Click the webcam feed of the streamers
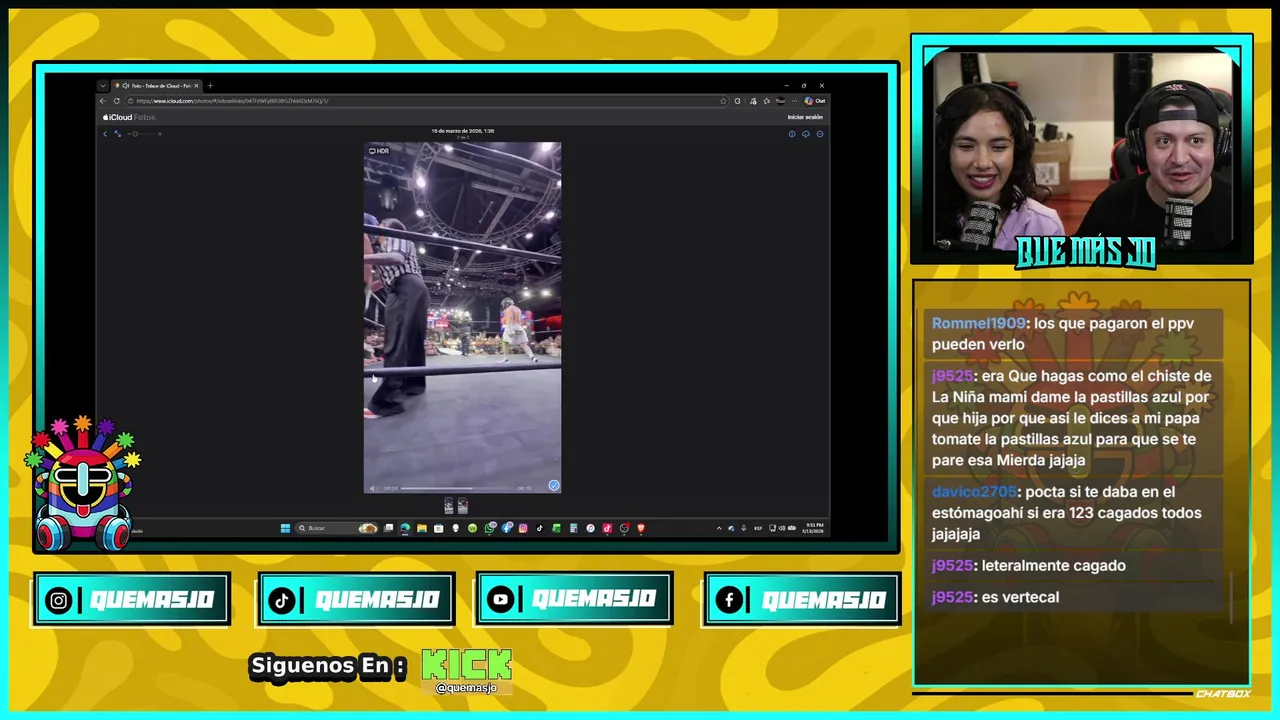 (1083, 150)
